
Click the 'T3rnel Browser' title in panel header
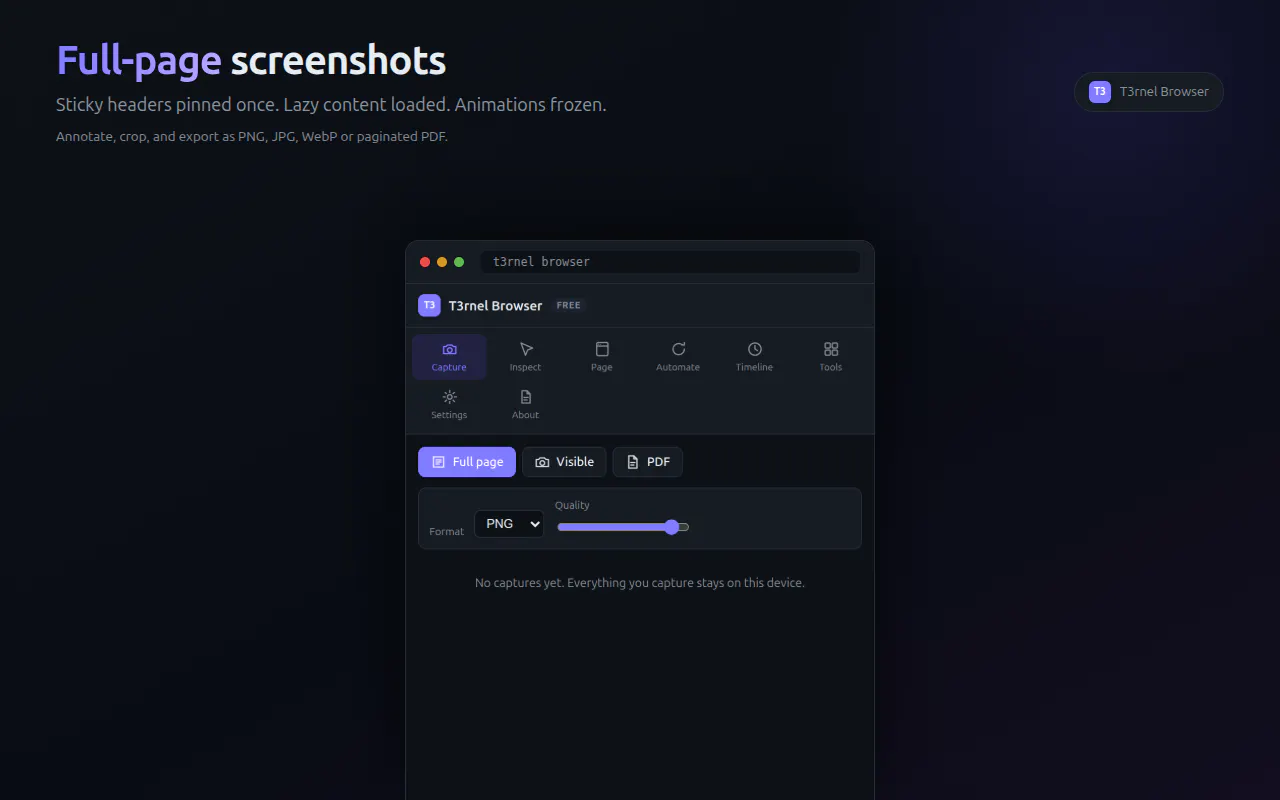[495, 305]
